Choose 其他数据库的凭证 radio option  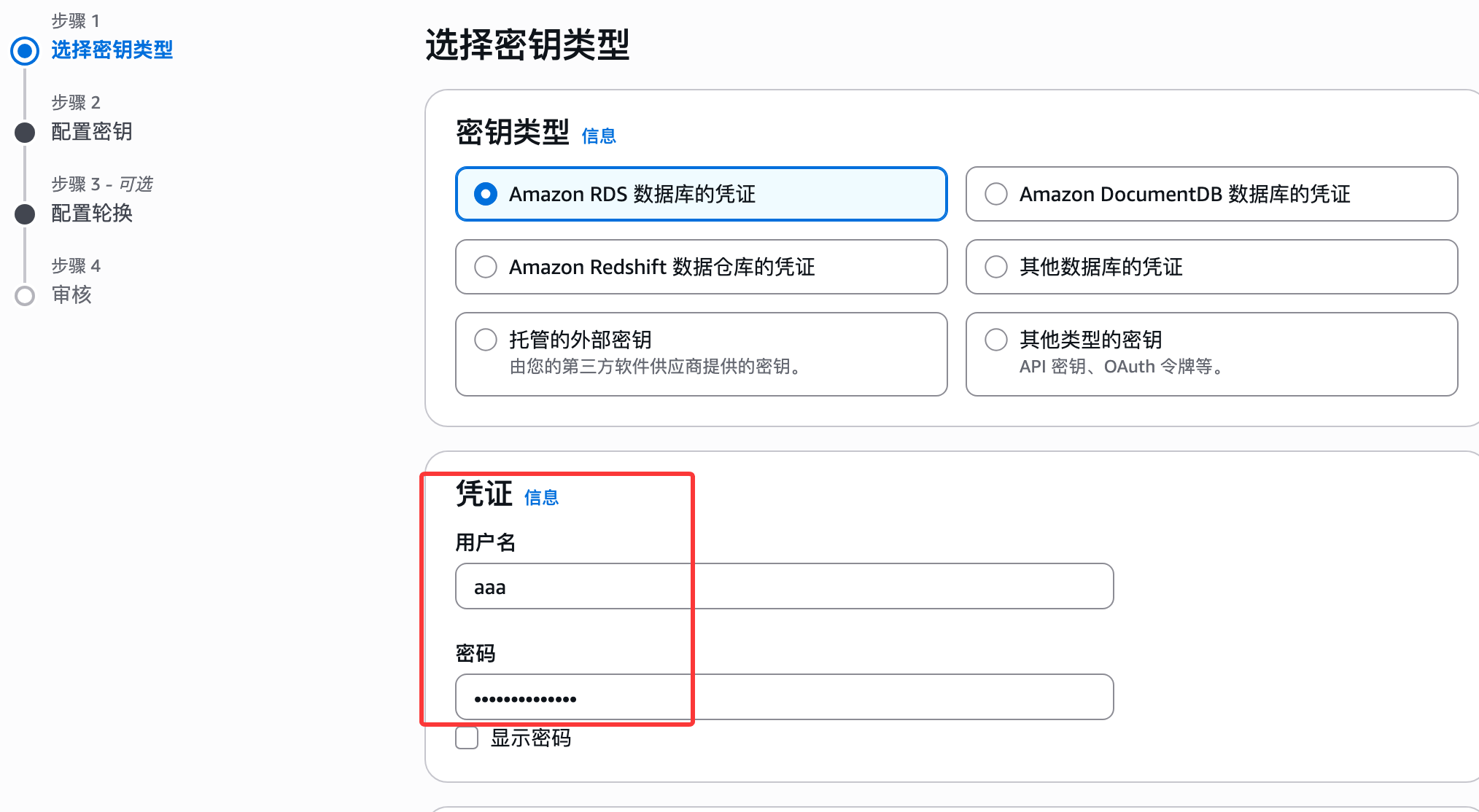coord(996,267)
